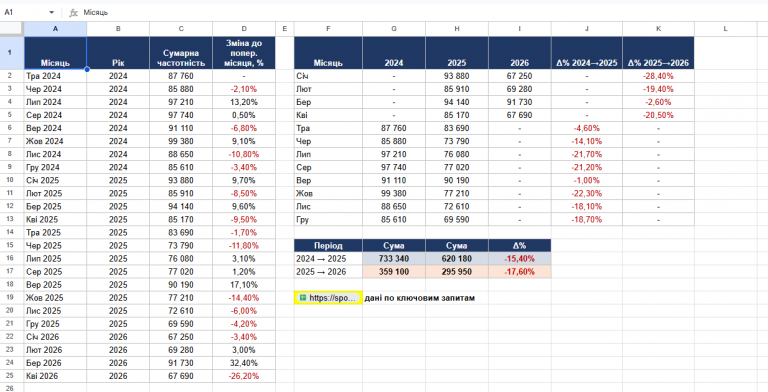Select column D header

pyautogui.click(x=244, y=29)
